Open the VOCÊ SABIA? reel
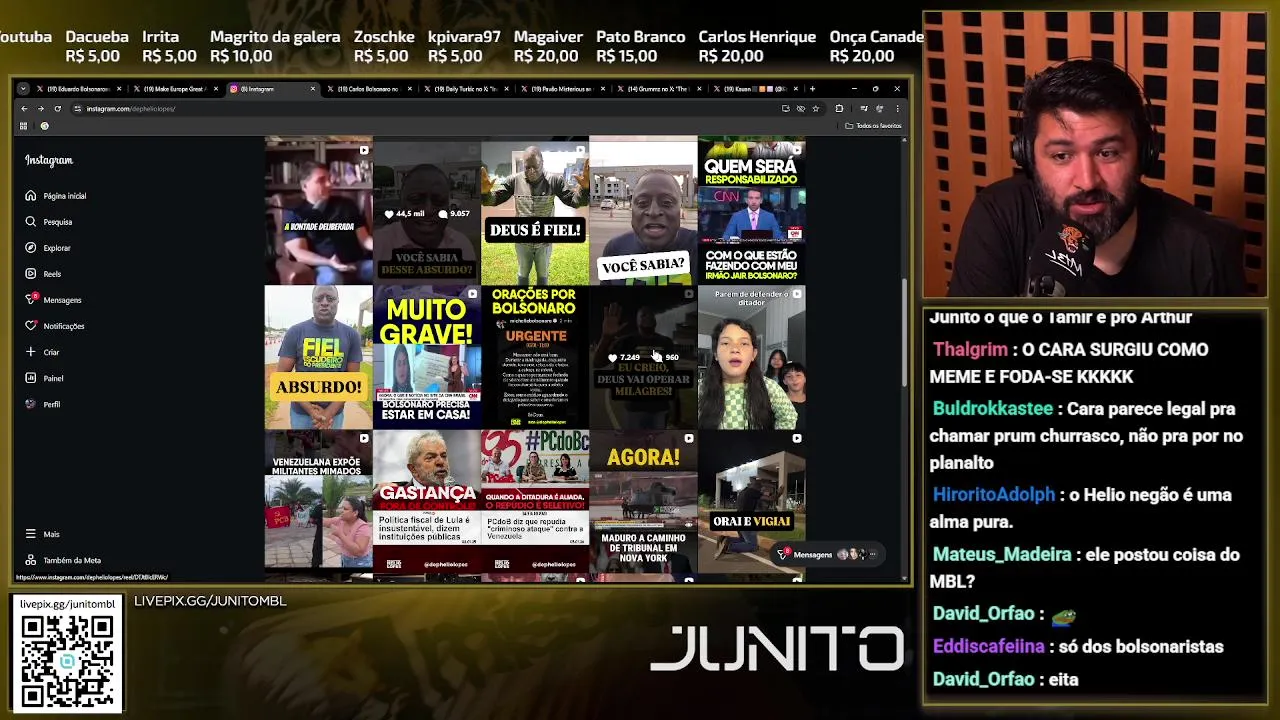1280x720 pixels. tap(643, 213)
